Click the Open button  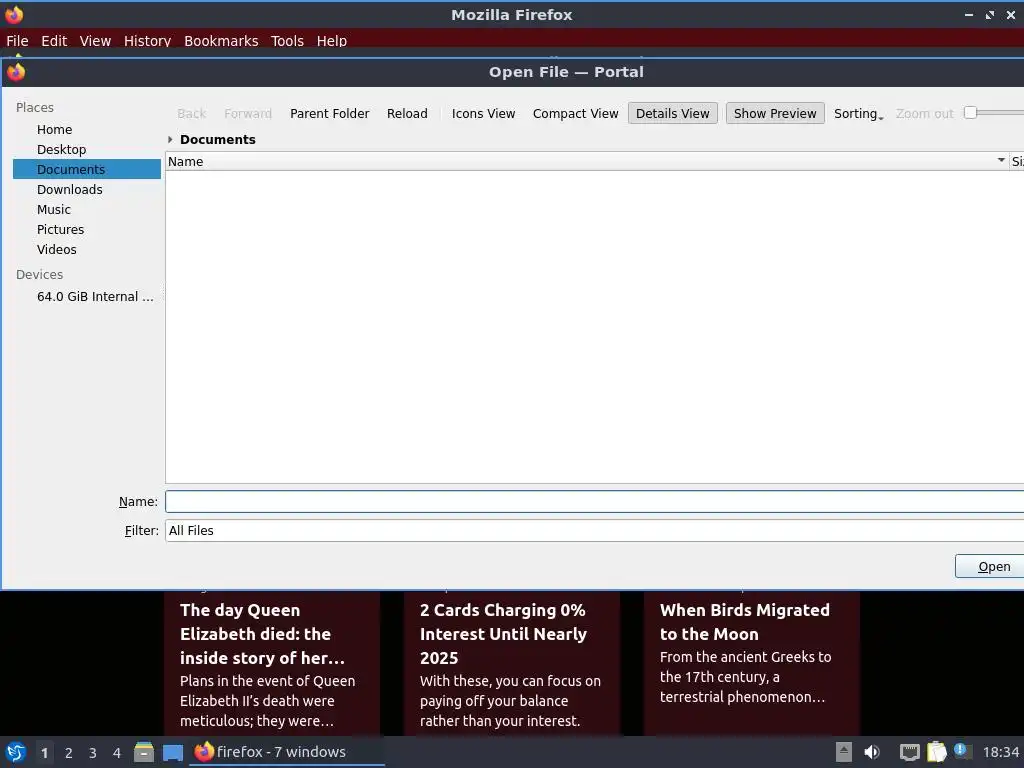tap(990, 566)
